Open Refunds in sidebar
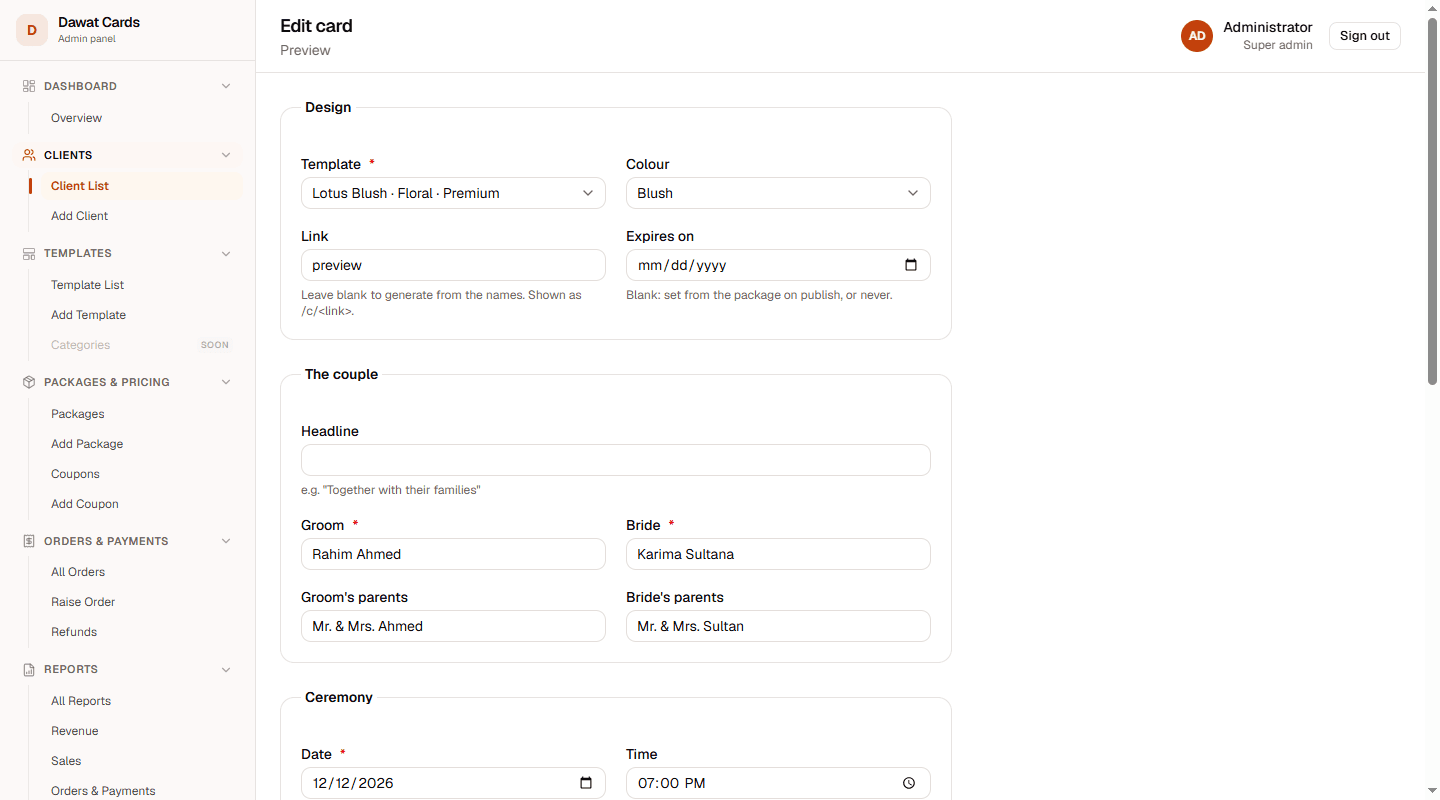The height and width of the screenshot is (800, 1440). (74, 632)
